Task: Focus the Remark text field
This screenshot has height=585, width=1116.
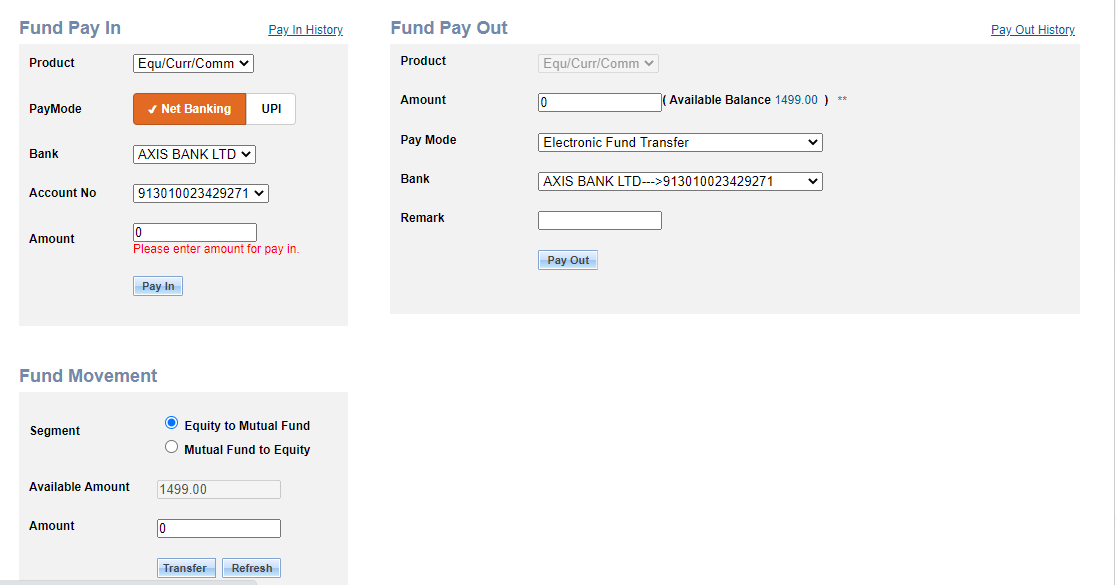Action: pyautogui.click(x=599, y=221)
